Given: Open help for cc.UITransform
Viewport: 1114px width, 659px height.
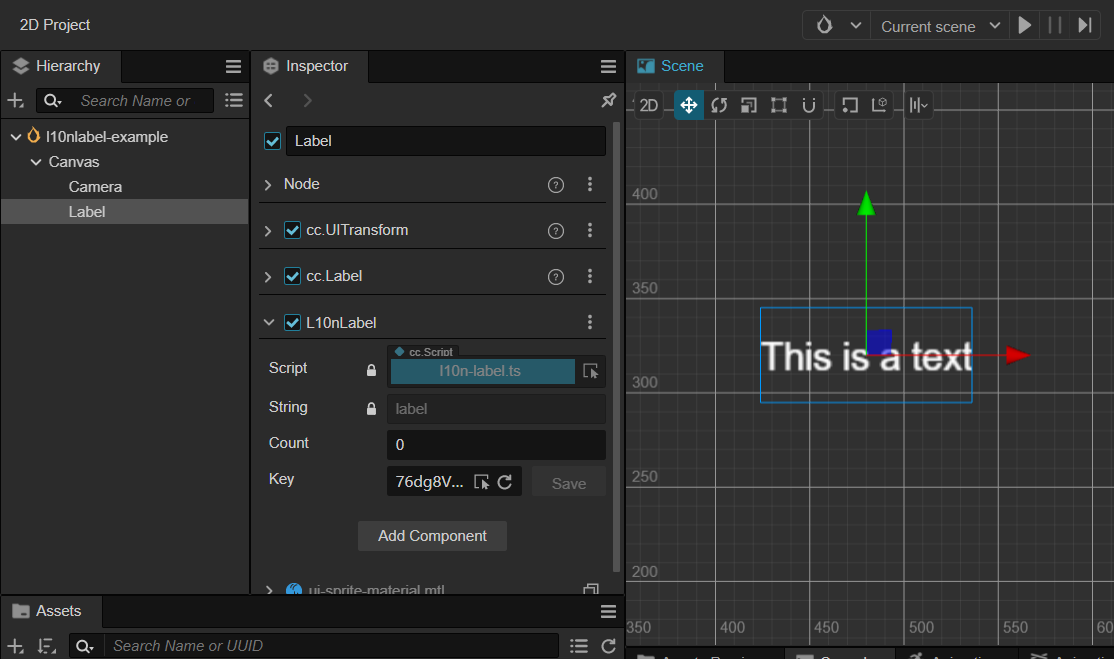Looking at the screenshot, I should click(x=556, y=231).
